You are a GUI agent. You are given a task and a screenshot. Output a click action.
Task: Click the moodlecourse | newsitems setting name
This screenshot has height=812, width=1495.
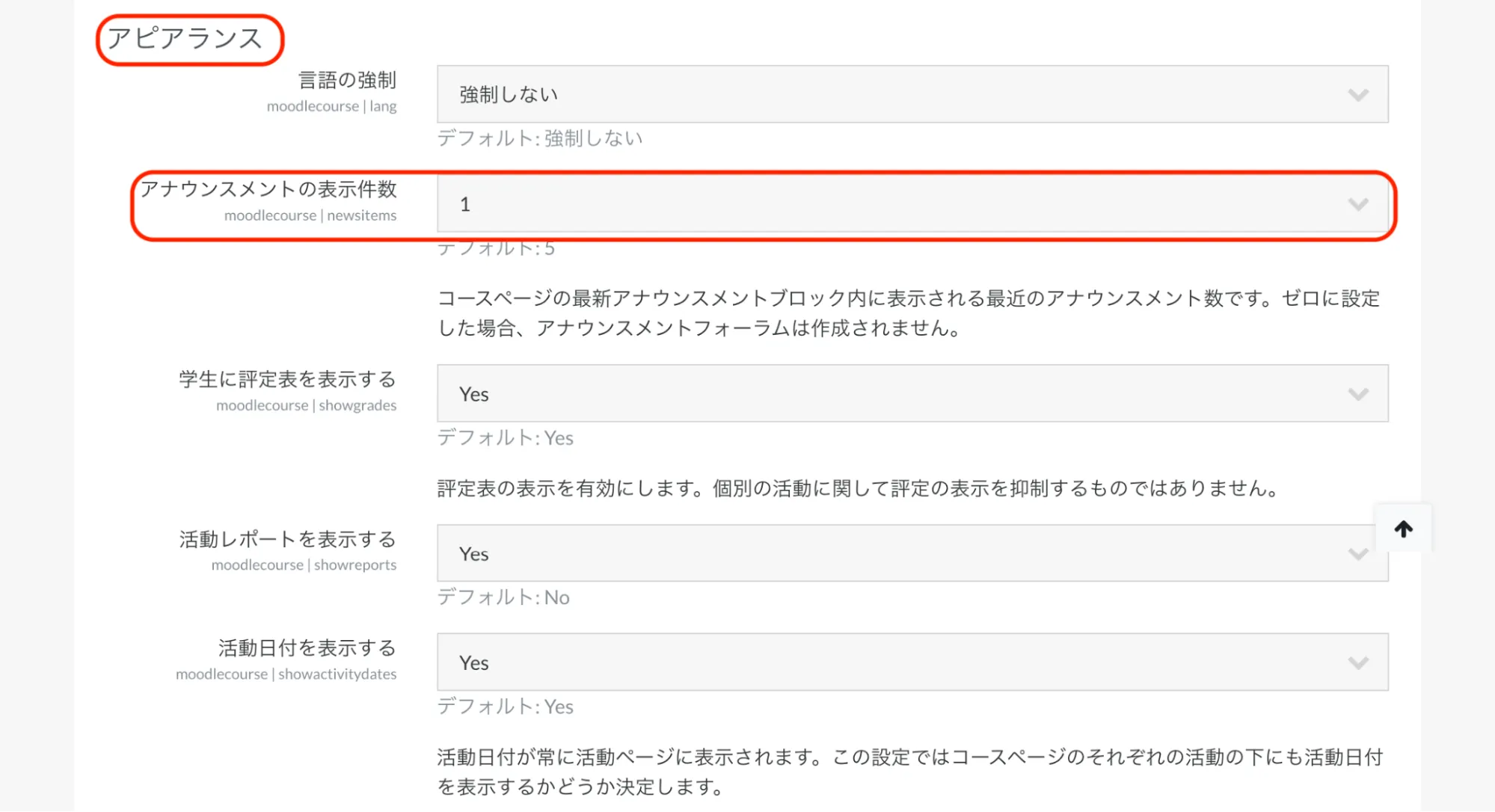(x=310, y=215)
